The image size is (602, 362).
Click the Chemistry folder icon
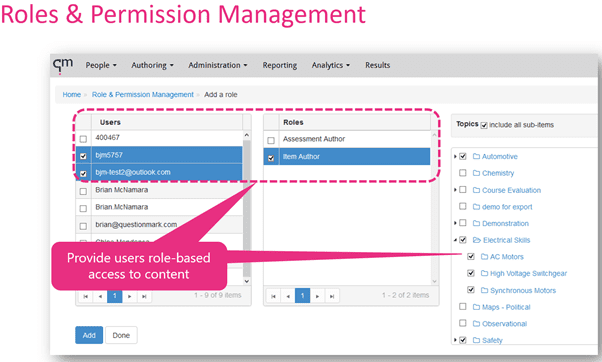[476, 173]
